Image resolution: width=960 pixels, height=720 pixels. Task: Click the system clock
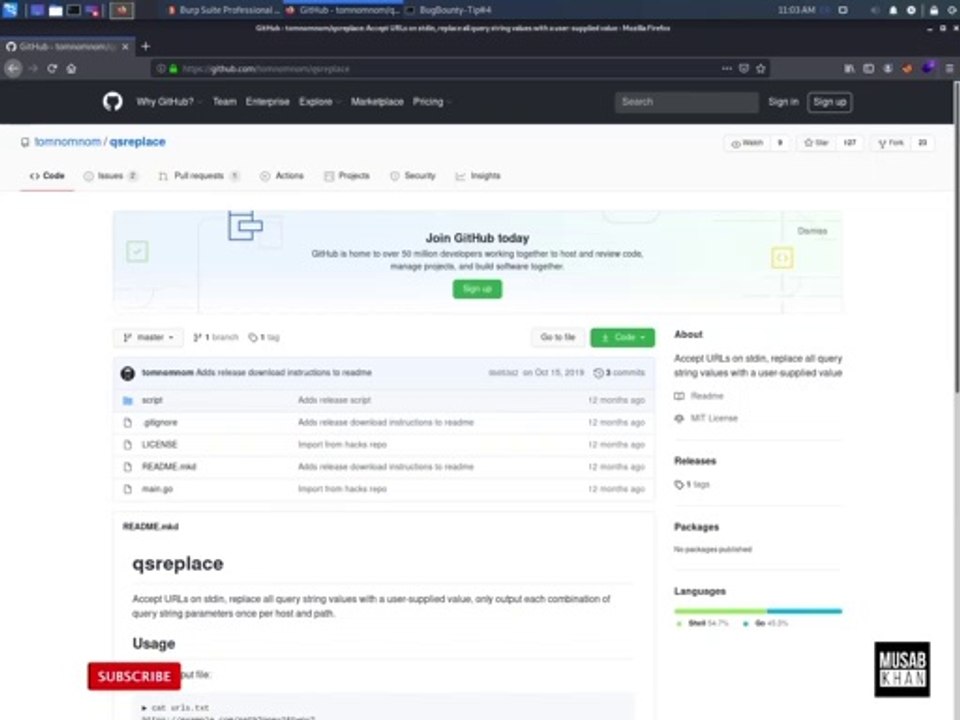797,10
